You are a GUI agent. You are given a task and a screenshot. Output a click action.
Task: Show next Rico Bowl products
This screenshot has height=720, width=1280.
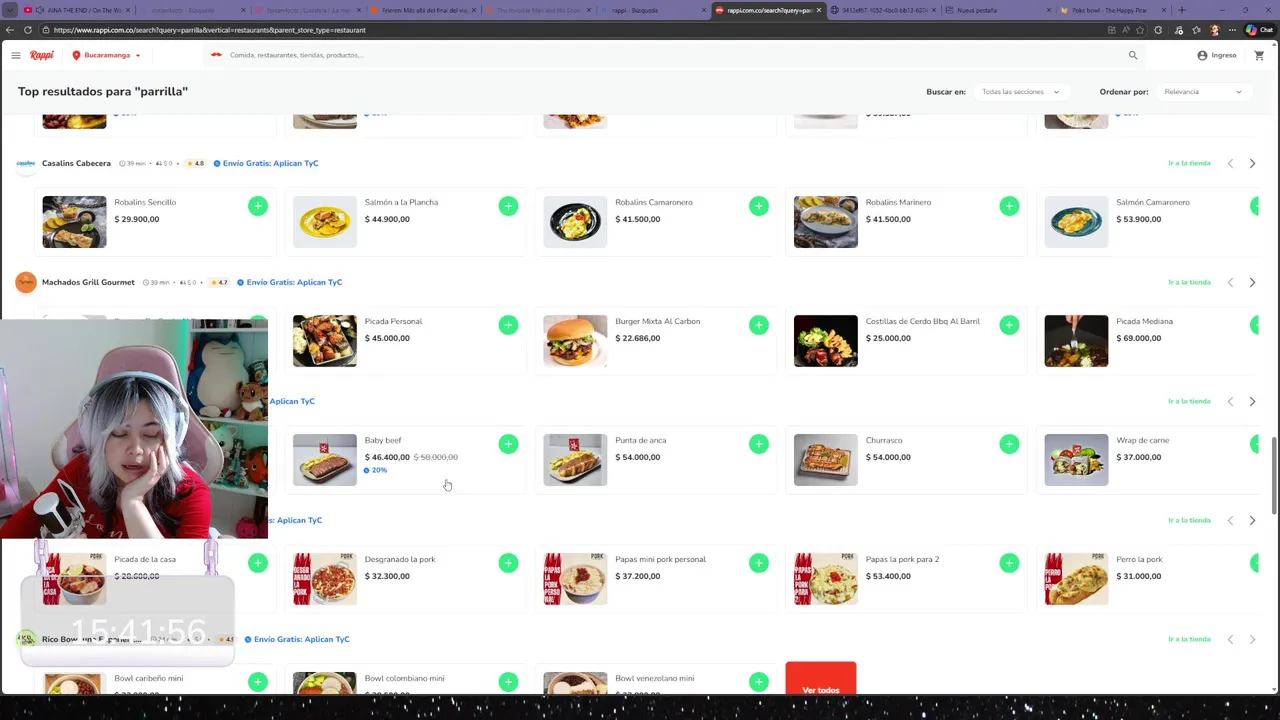[x=1252, y=639]
